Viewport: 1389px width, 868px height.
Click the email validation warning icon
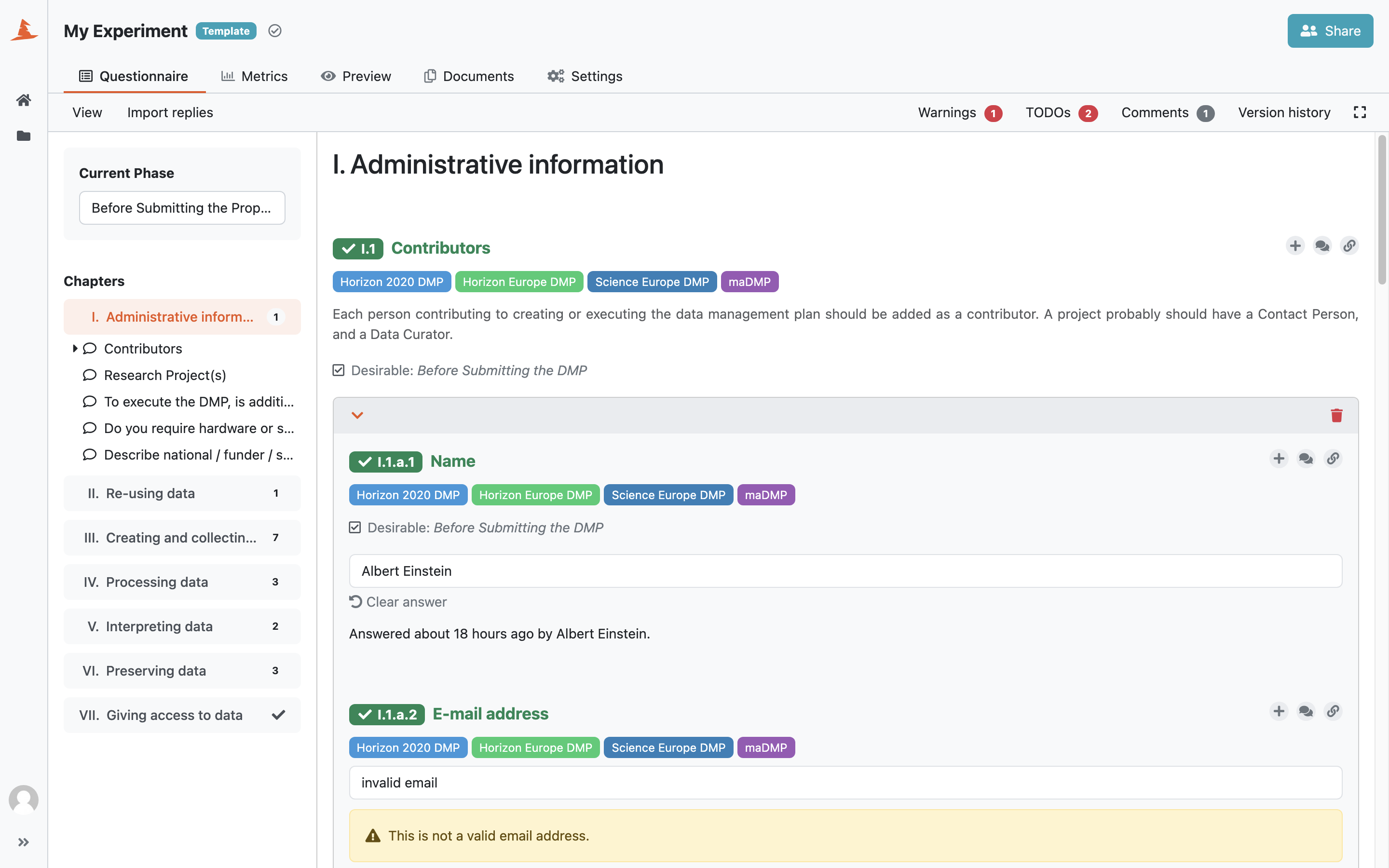click(373, 836)
